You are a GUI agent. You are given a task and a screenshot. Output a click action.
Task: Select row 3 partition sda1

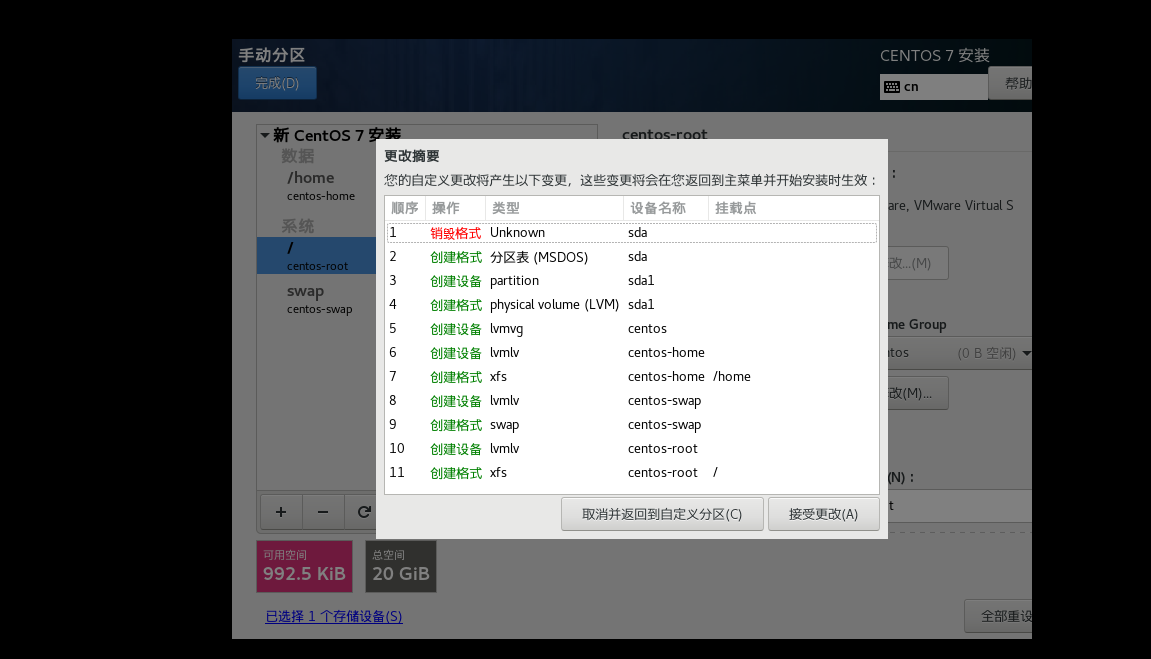click(631, 280)
